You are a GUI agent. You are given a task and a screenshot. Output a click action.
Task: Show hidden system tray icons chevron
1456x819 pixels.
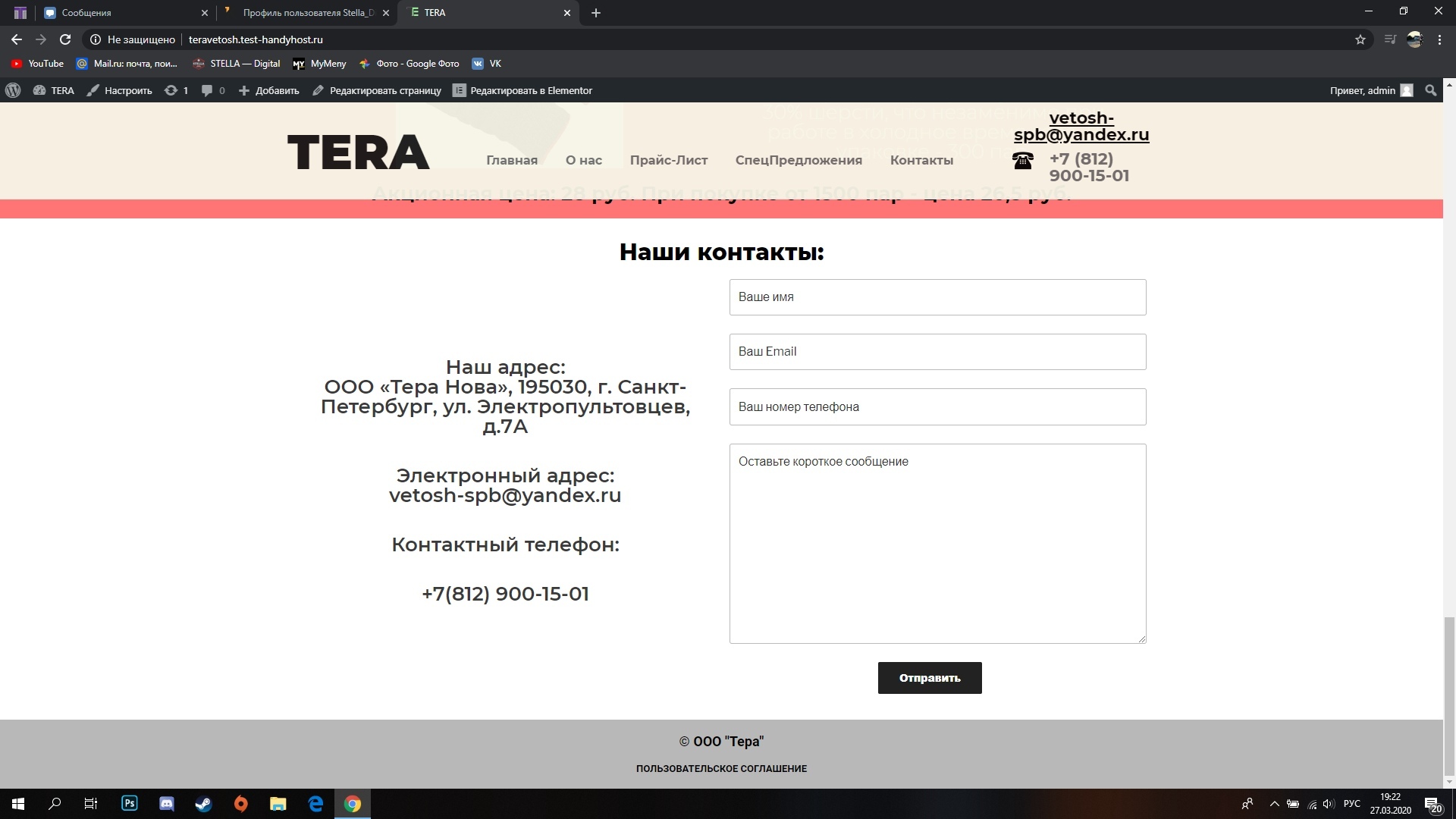coord(1274,804)
